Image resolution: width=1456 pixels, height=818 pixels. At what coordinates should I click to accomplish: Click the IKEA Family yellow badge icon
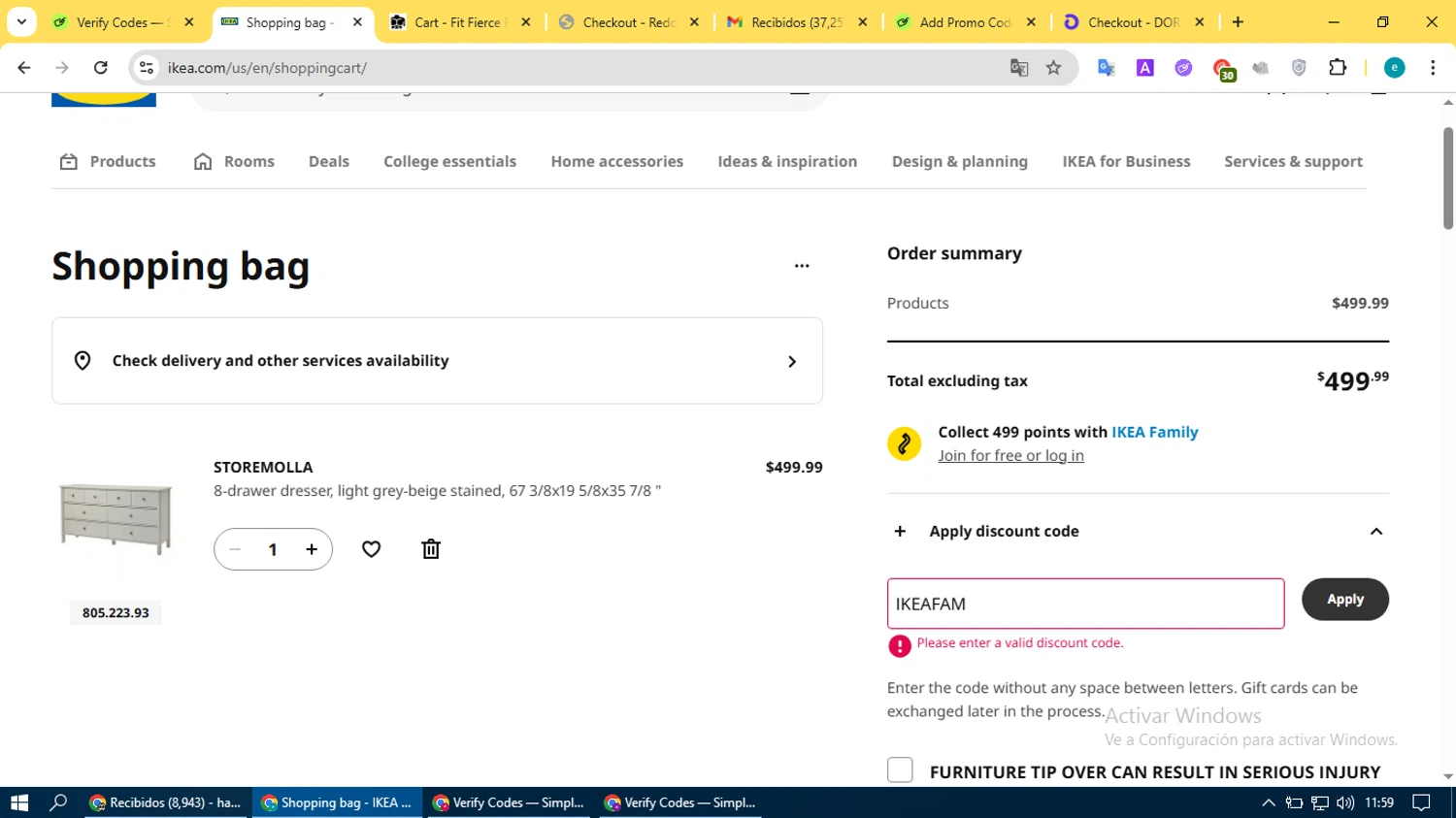904,443
